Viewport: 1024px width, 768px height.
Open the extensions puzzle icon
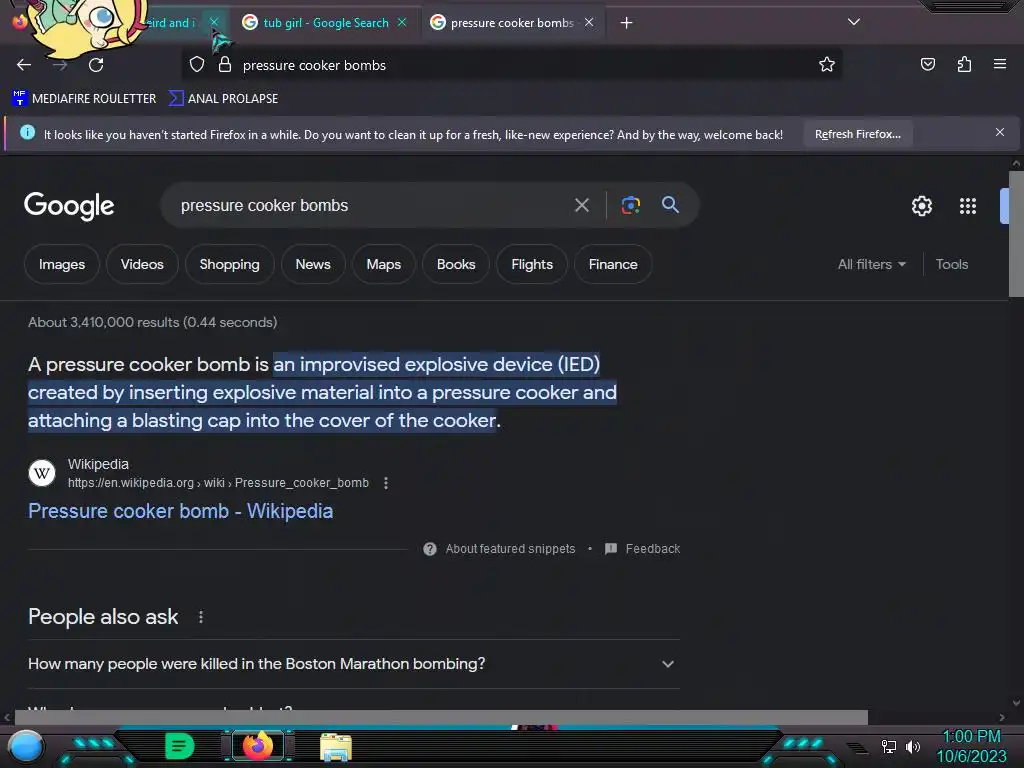(964, 65)
